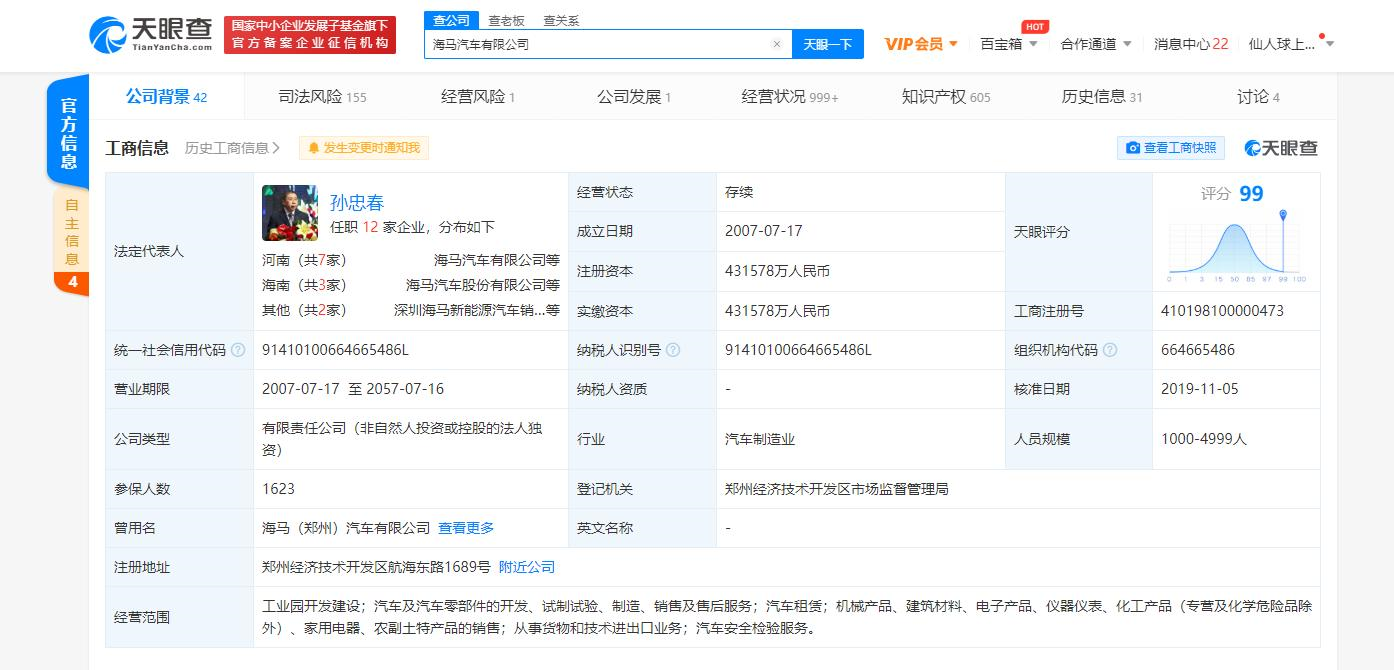This screenshot has width=1394, height=670.
Task: Click 核准日期 value 2019-11-05
Action: tap(1200, 389)
